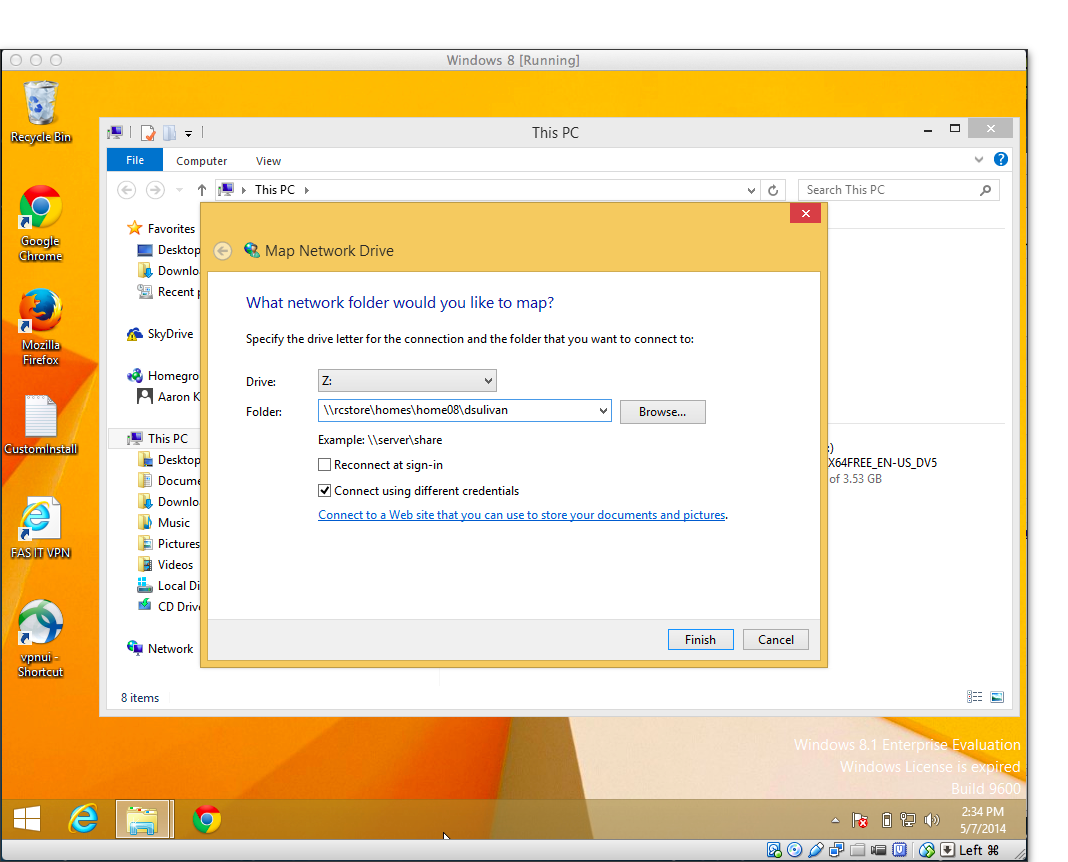Click the back arrow in Map Network Drive

click(223, 251)
